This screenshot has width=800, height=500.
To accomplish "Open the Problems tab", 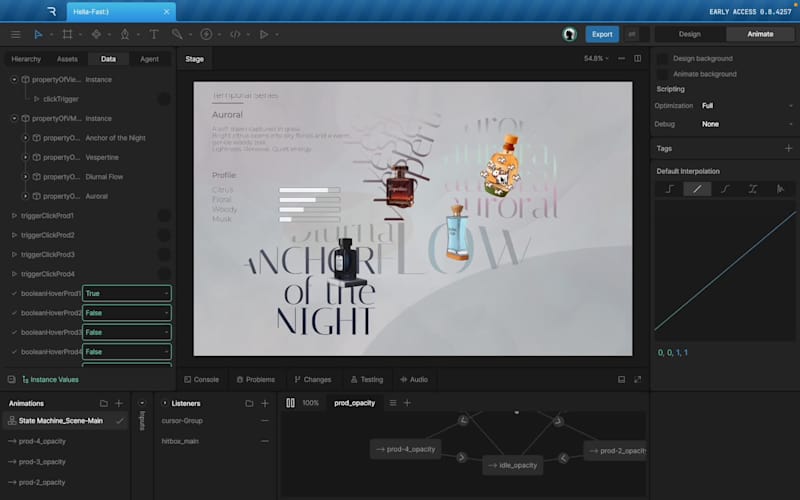I will click(x=256, y=380).
